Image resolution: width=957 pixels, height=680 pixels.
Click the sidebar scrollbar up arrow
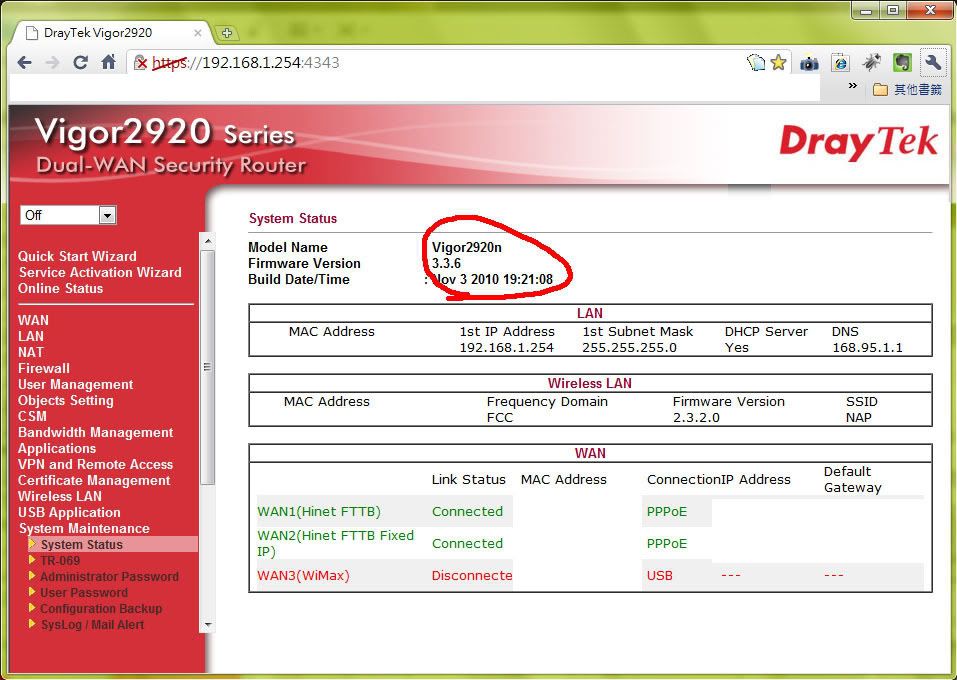tap(208, 241)
